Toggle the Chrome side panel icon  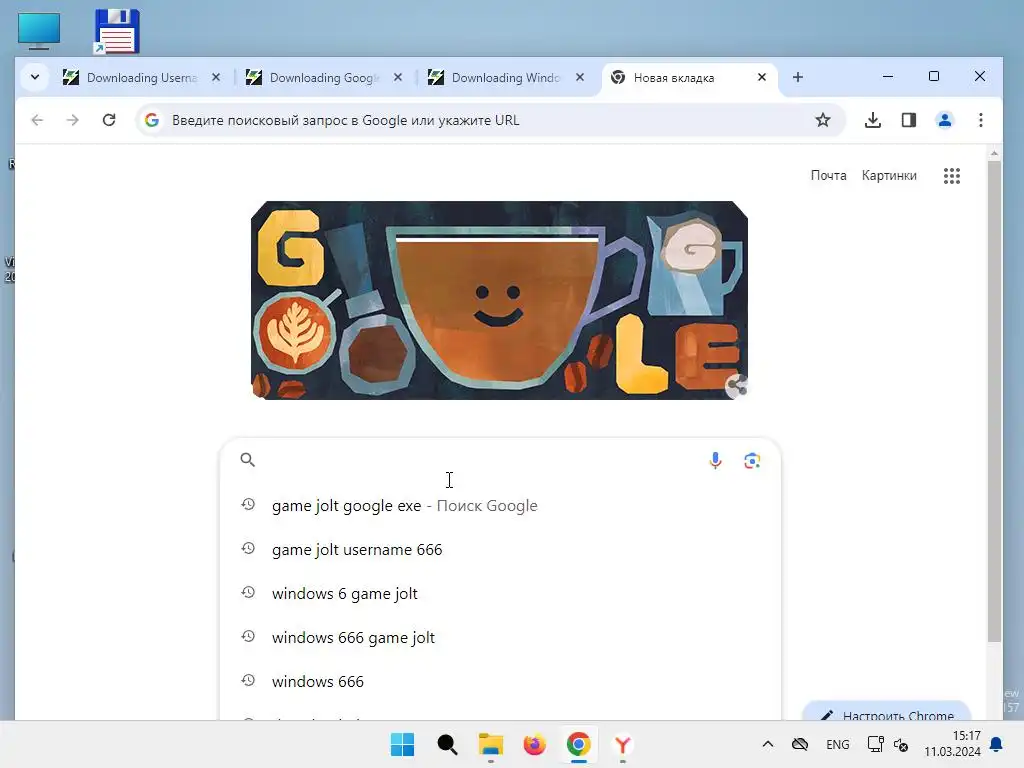click(x=908, y=120)
